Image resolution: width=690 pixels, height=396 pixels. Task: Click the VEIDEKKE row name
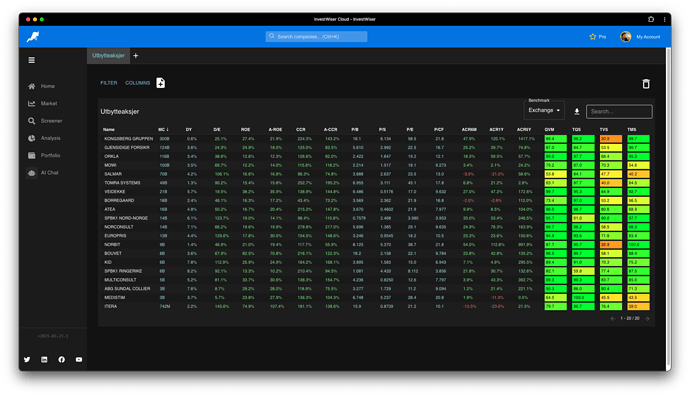114,191
